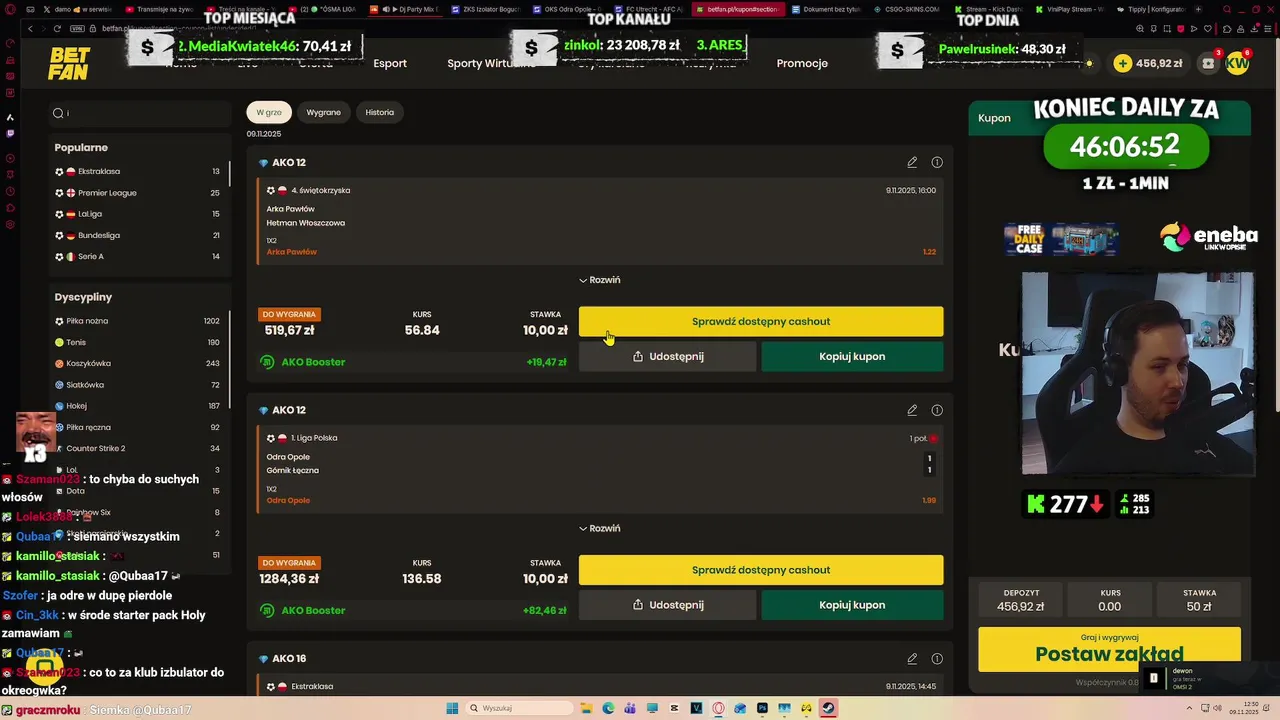Click edit pencil icon on Odra Opole coupon
The image size is (1280, 720).
[x=912, y=410]
